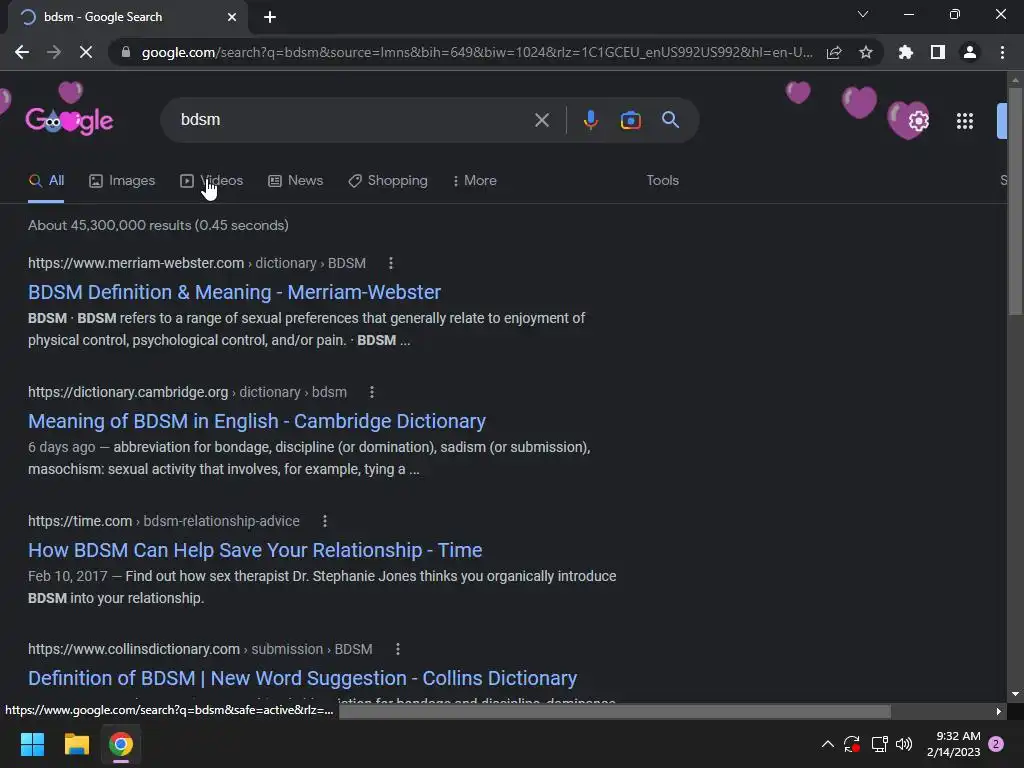Click the address bar URL
This screenshot has width=1024, height=768.
click(x=477, y=52)
